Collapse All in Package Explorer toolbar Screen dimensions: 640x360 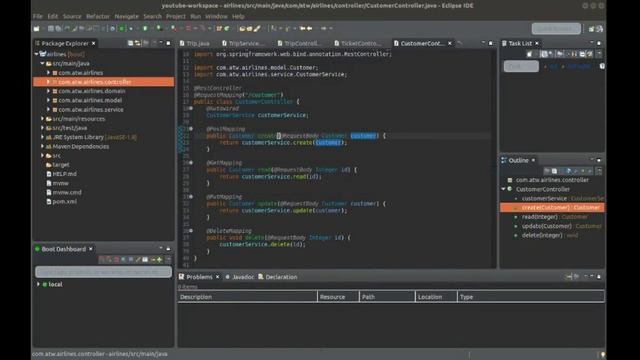pos(130,43)
